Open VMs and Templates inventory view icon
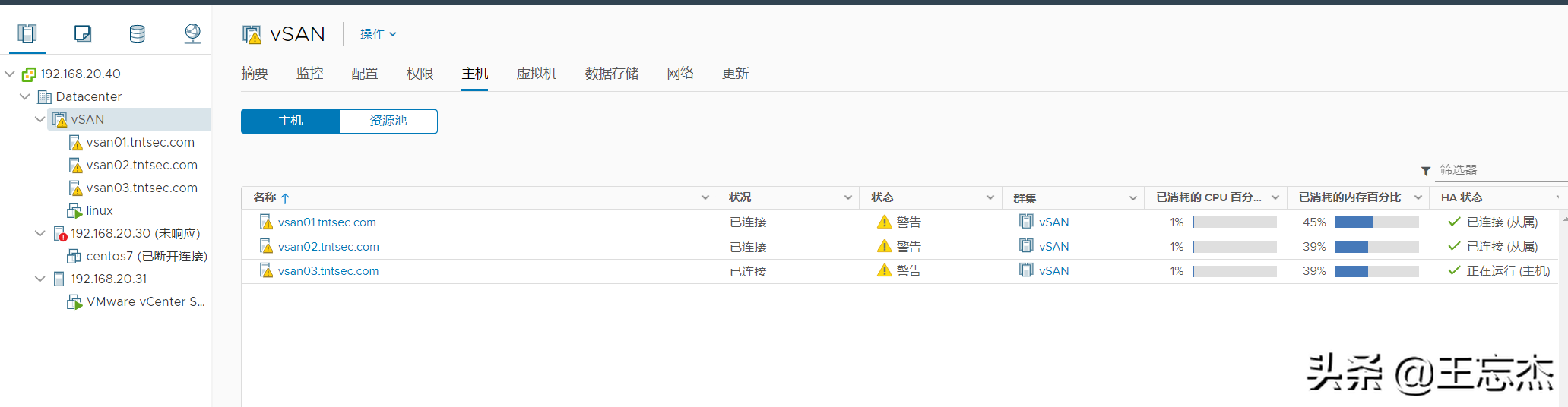Viewport: 1568px width, 407px height. pyautogui.click(x=83, y=33)
